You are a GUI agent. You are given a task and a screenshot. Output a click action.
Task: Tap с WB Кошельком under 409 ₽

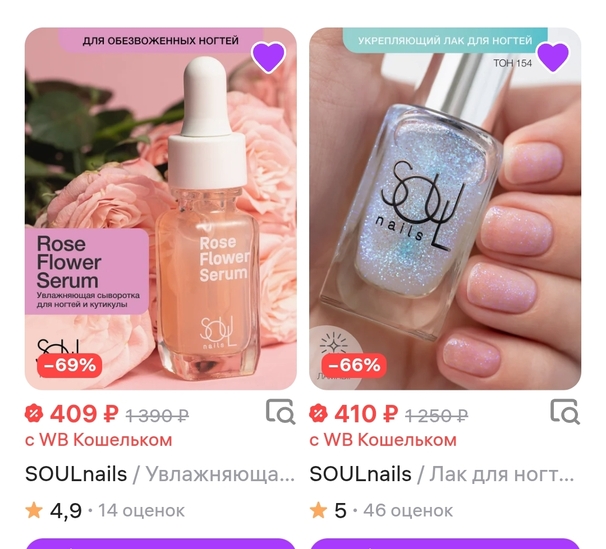pyautogui.click(x=99, y=440)
